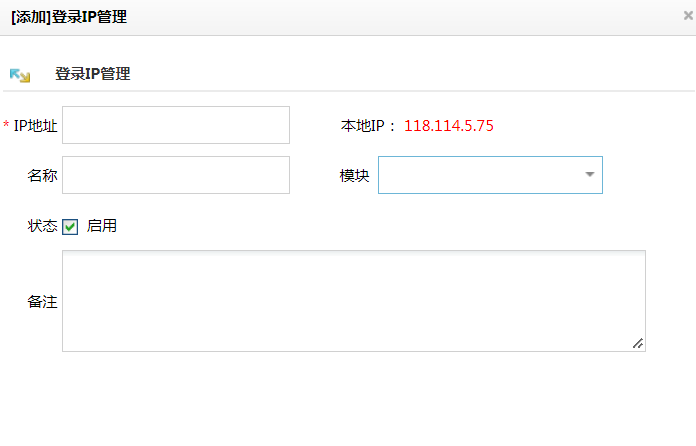
Task: Click the IP地址 field label
Action: (x=36, y=126)
